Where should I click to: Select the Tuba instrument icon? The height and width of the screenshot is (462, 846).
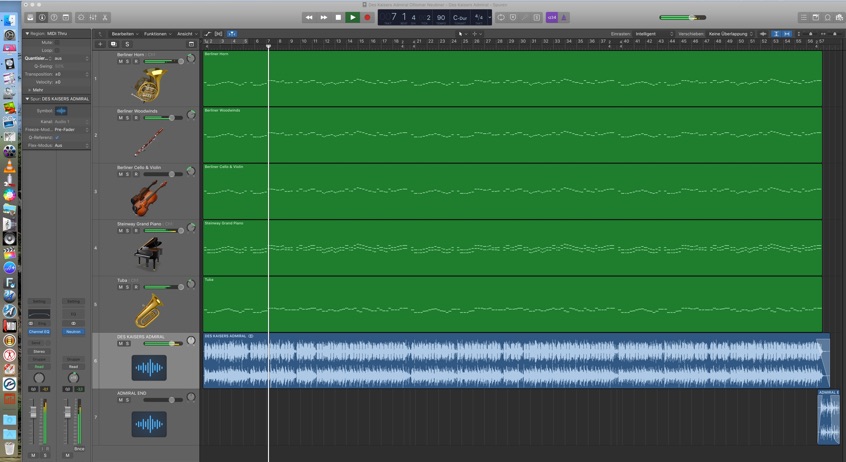point(149,310)
